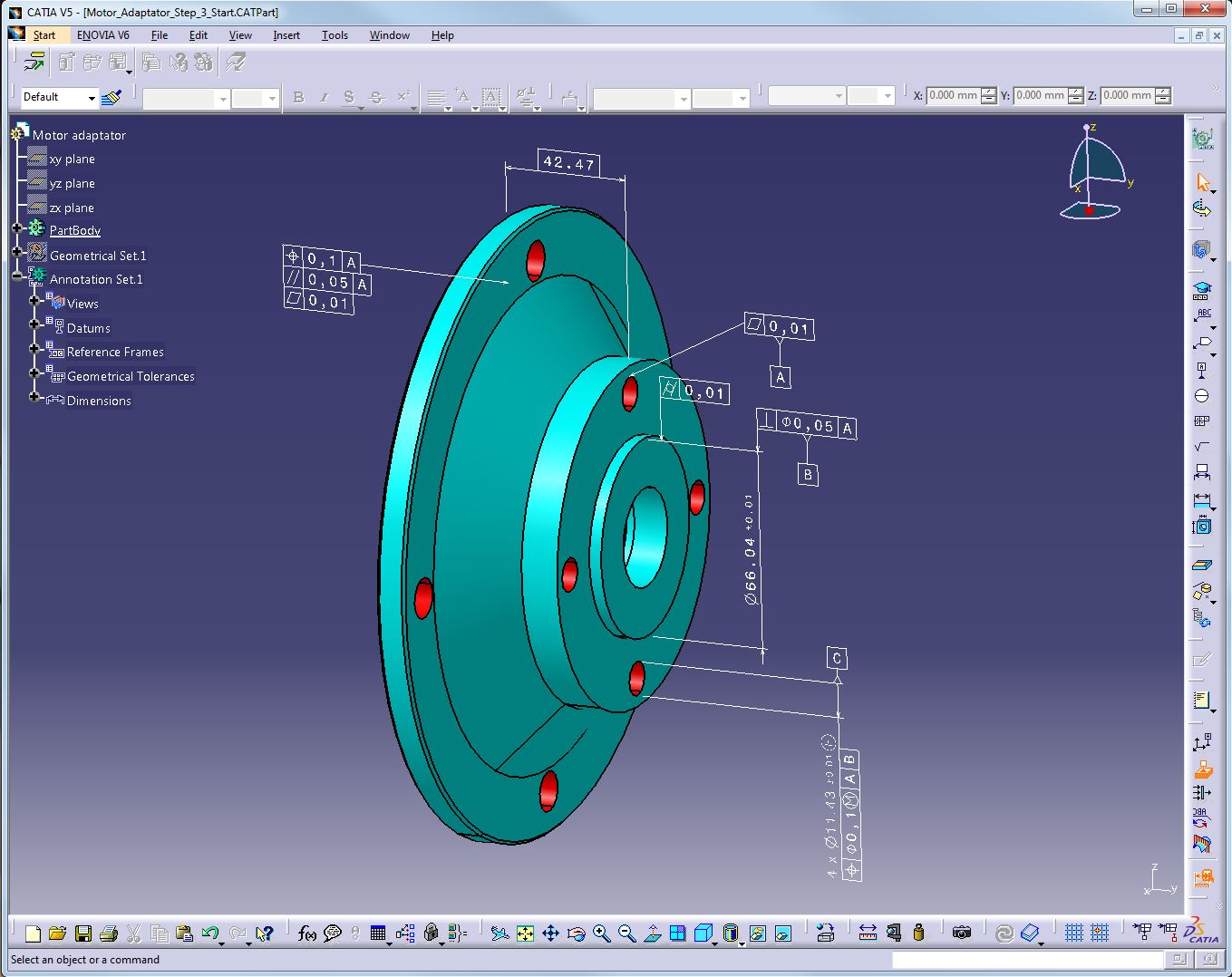1232x977 pixels.
Task: Open the ENOVIA V6 menu
Action: tap(102, 35)
